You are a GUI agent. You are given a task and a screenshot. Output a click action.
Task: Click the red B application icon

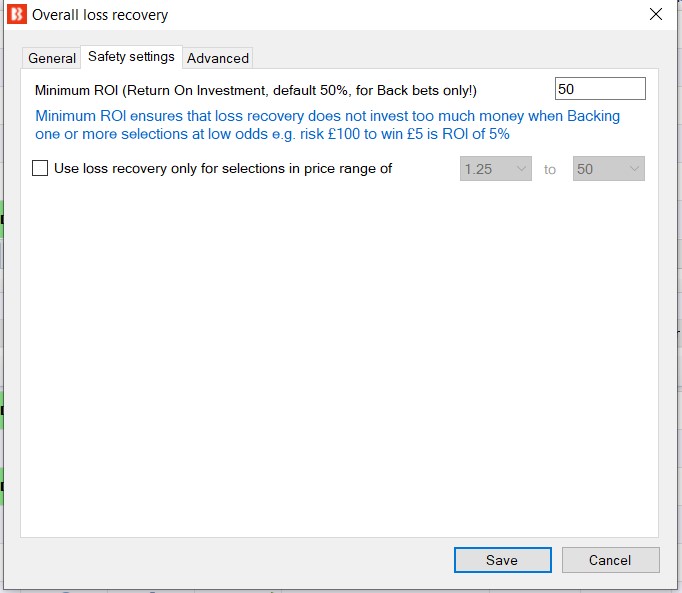coord(17,14)
